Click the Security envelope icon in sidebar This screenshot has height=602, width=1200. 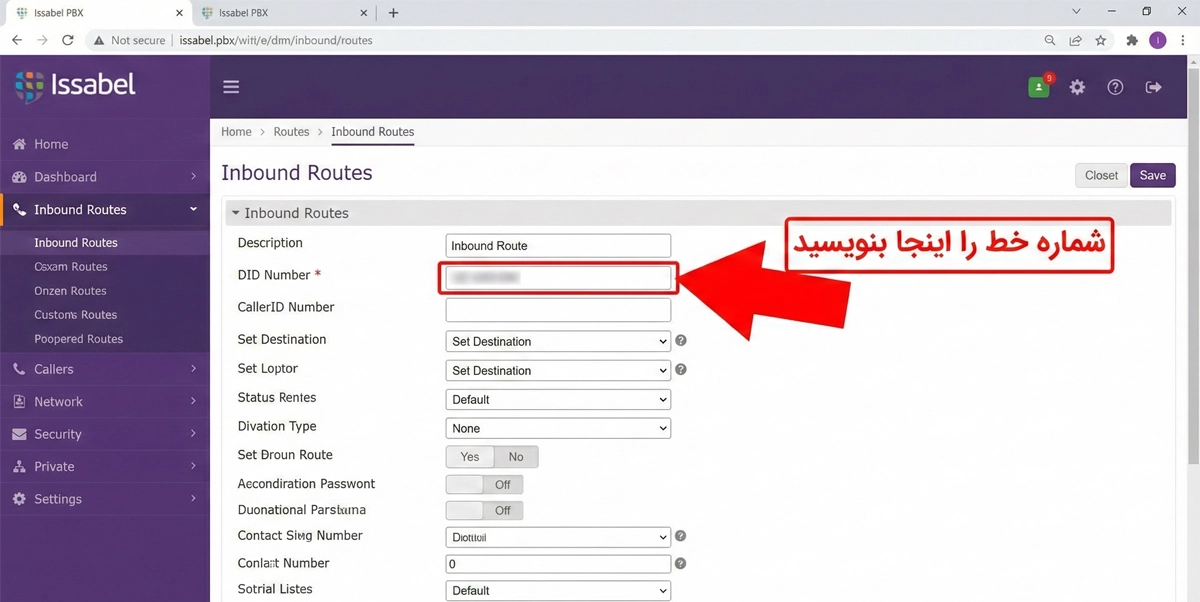coord(19,434)
